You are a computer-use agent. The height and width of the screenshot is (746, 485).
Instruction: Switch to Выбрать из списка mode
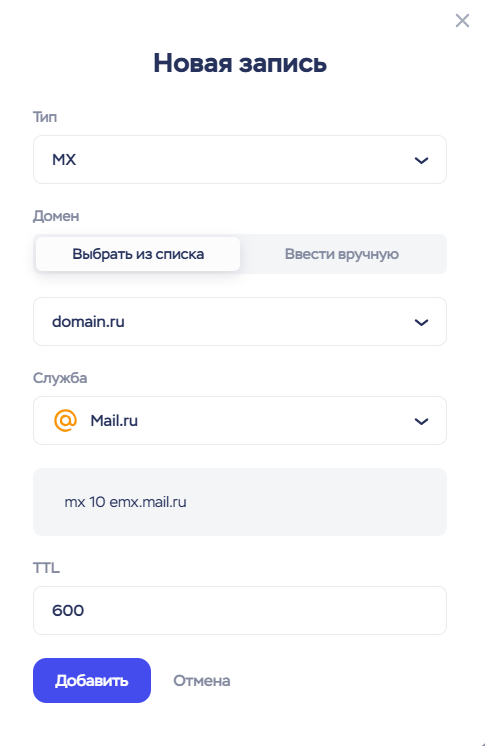point(138,254)
